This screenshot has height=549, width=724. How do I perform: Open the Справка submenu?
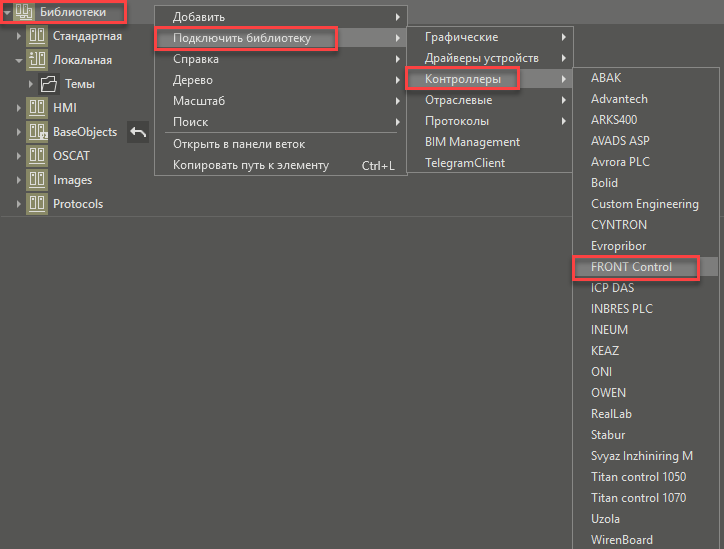coord(281,59)
